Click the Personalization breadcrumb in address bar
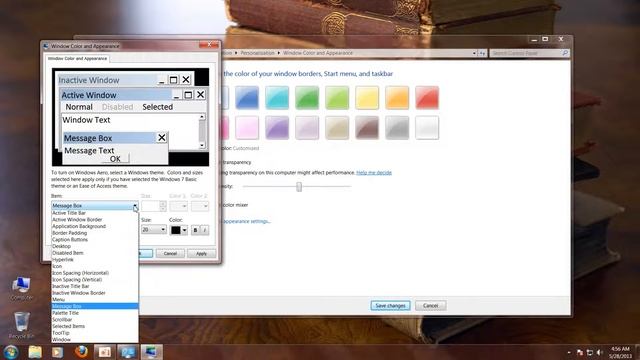The image size is (640, 360). pyautogui.click(x=257, y=53)
